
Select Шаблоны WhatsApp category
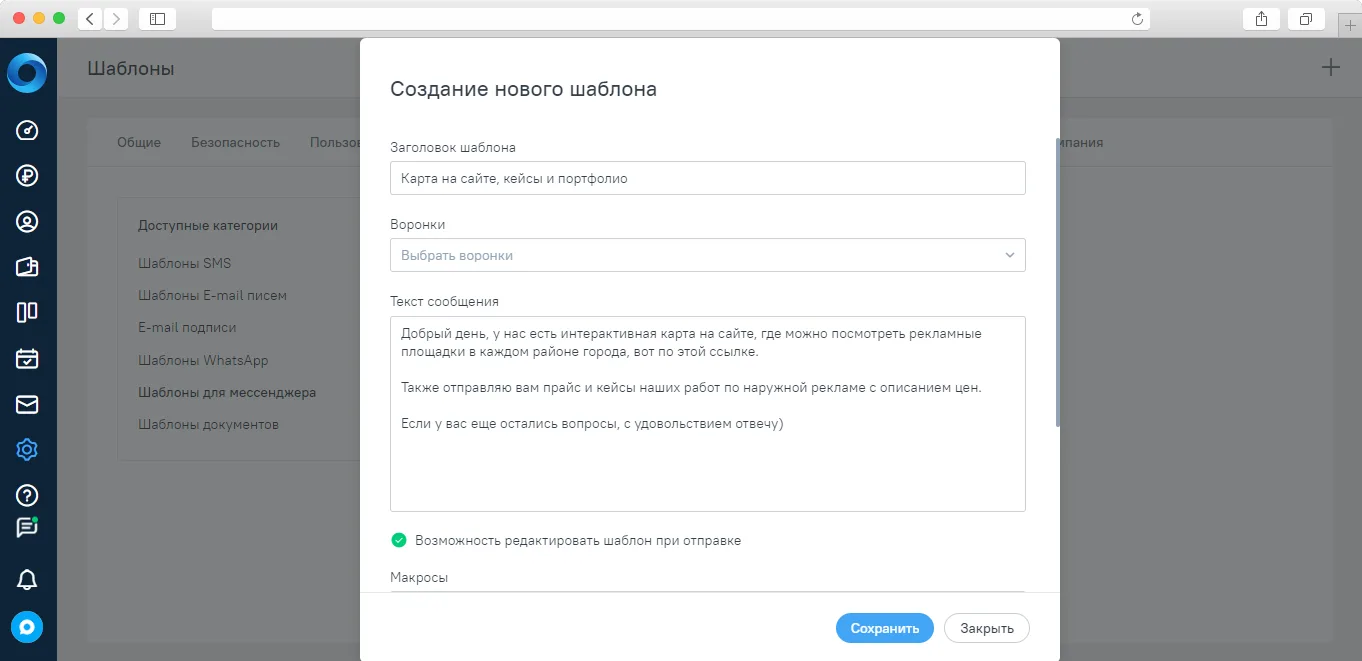coord(203,360)
